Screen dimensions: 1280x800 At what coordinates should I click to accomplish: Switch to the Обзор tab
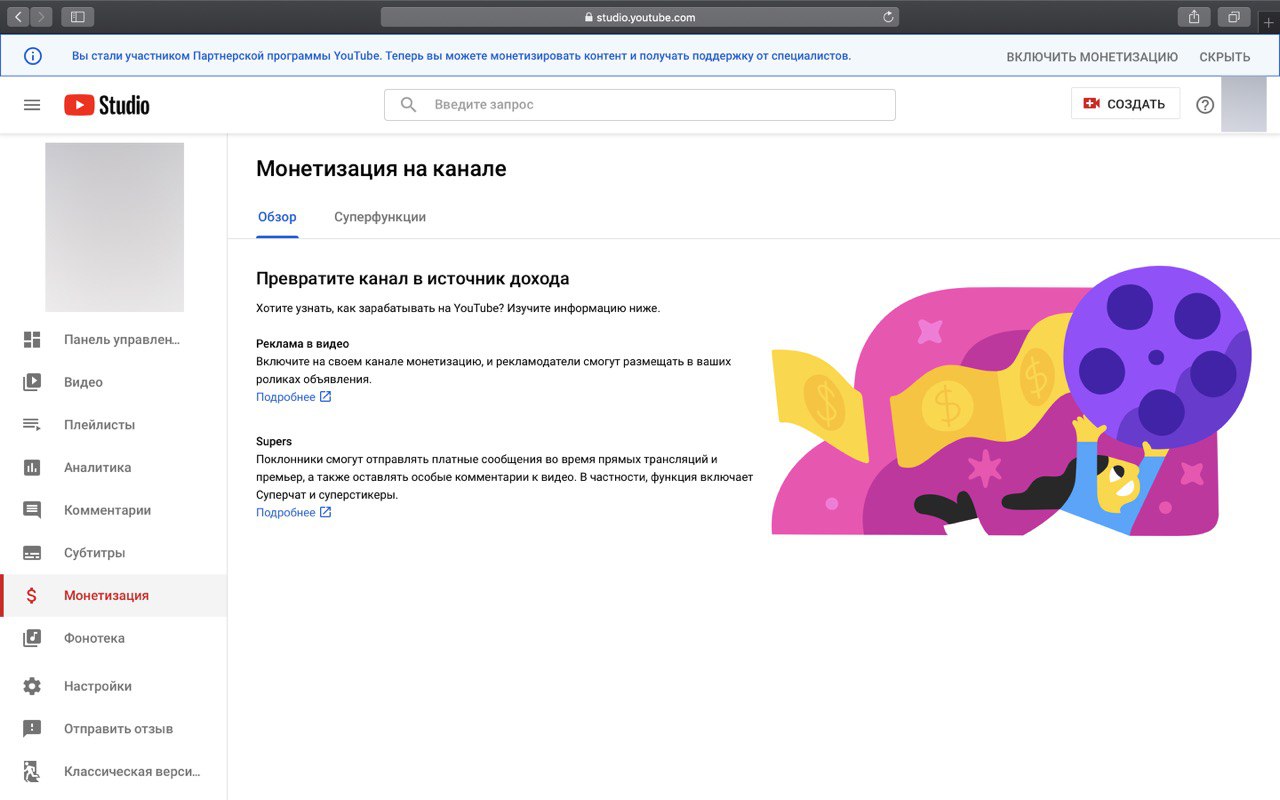click(x=277, y=217)
